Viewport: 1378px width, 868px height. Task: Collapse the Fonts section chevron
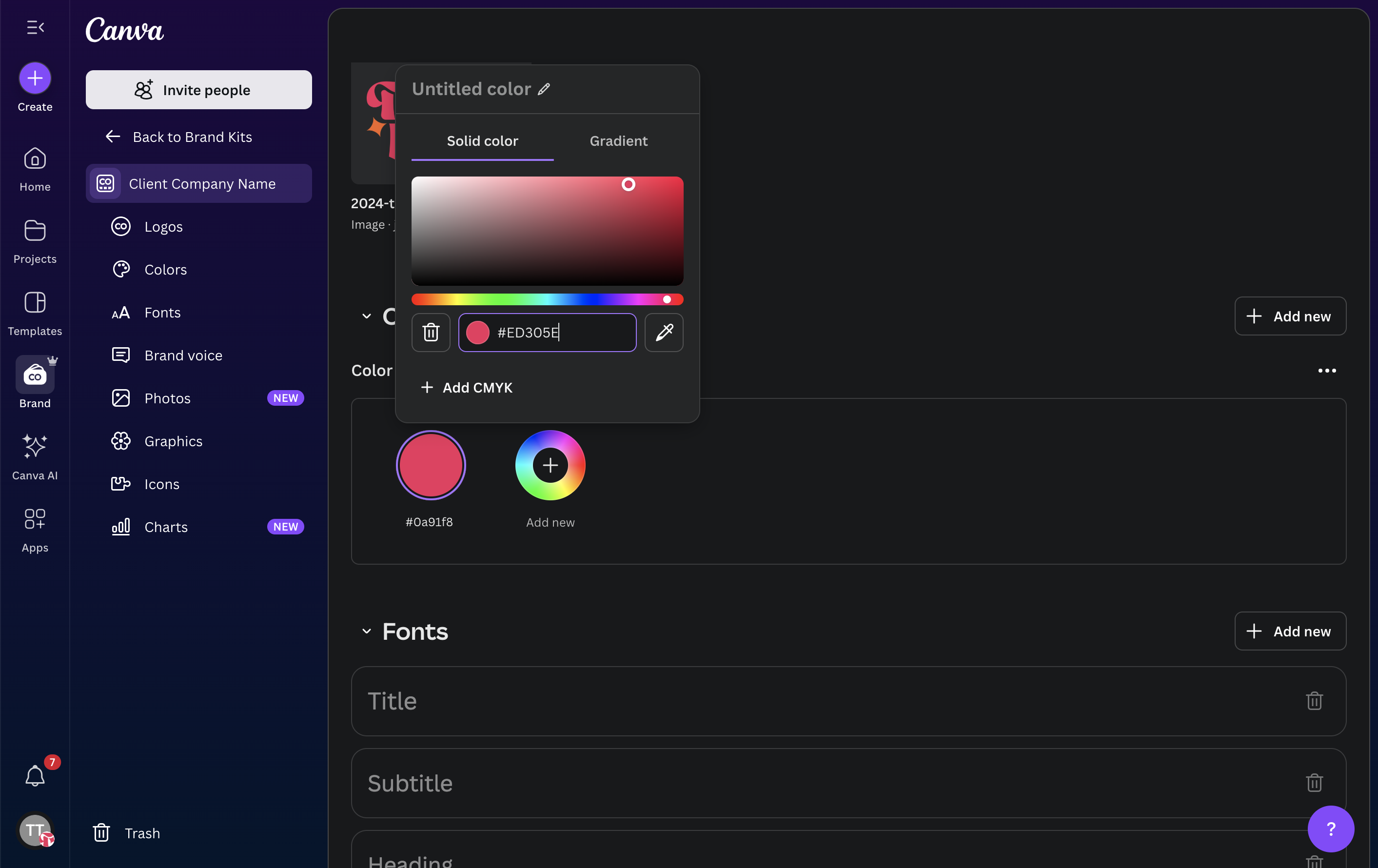pos(366,631)
